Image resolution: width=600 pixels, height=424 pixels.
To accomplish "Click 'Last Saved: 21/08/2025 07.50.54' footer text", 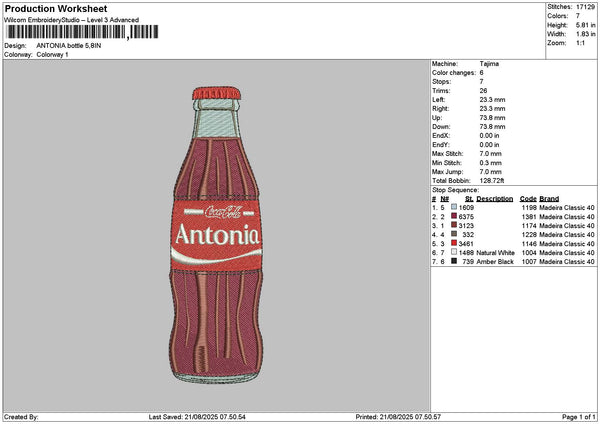I will 197,417.
